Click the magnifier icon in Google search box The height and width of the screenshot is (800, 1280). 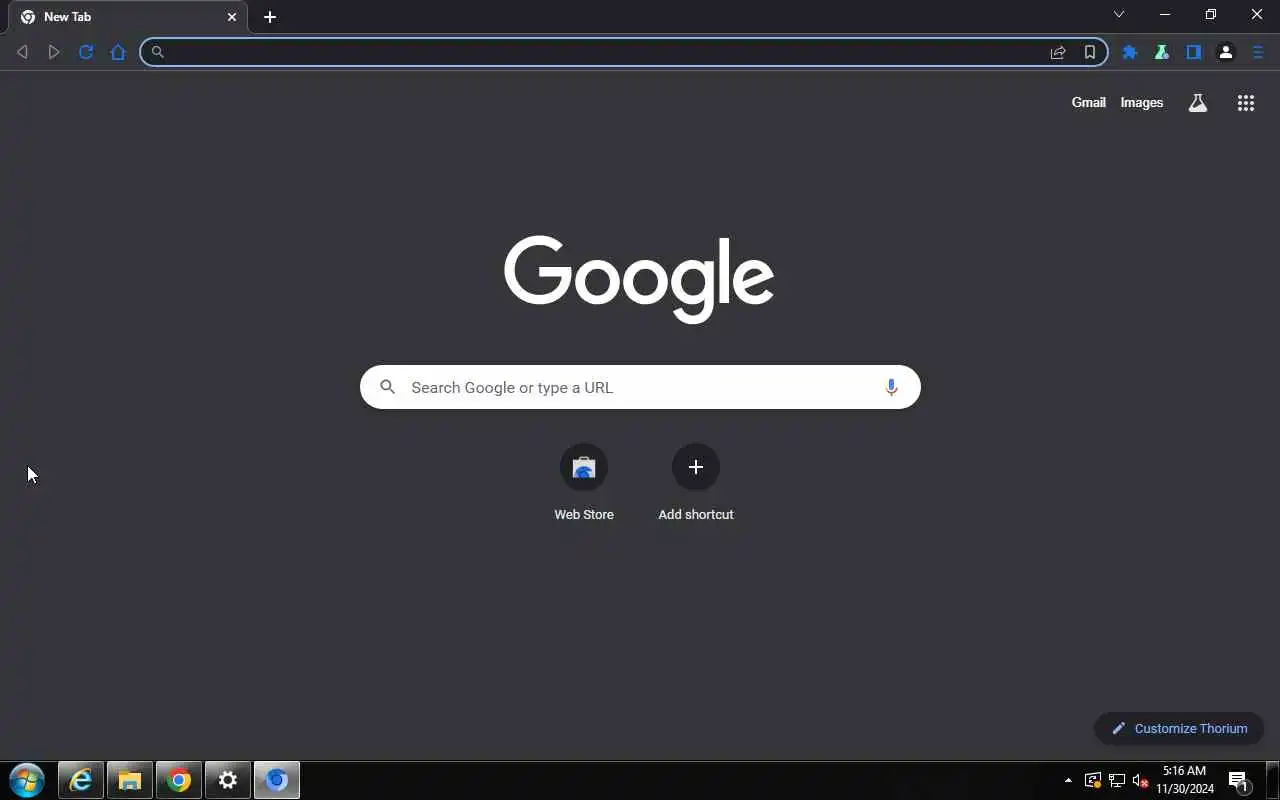coord(388,387)
